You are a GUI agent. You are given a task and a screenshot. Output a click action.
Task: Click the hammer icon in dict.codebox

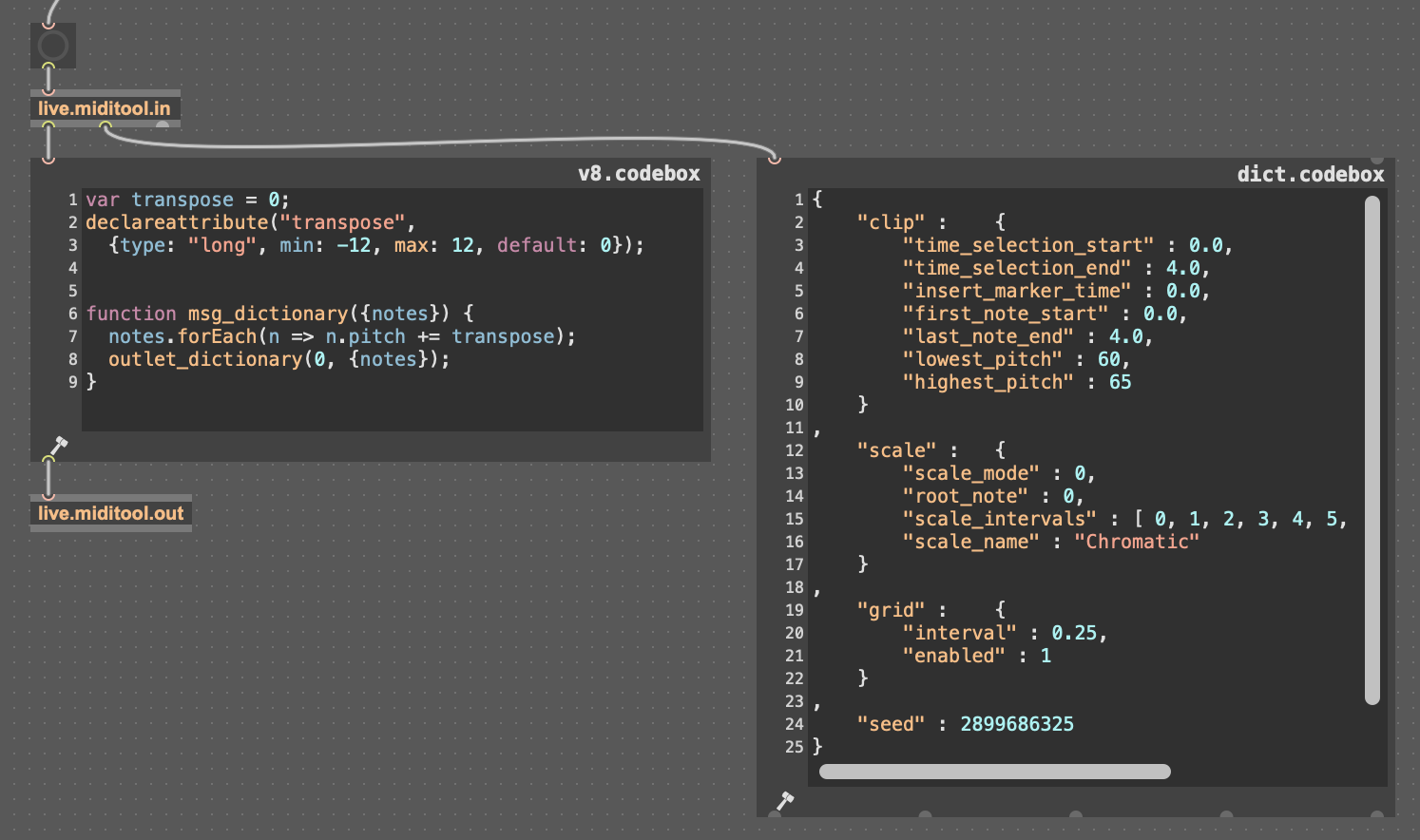pyautogui.click(x=785, y=801)
